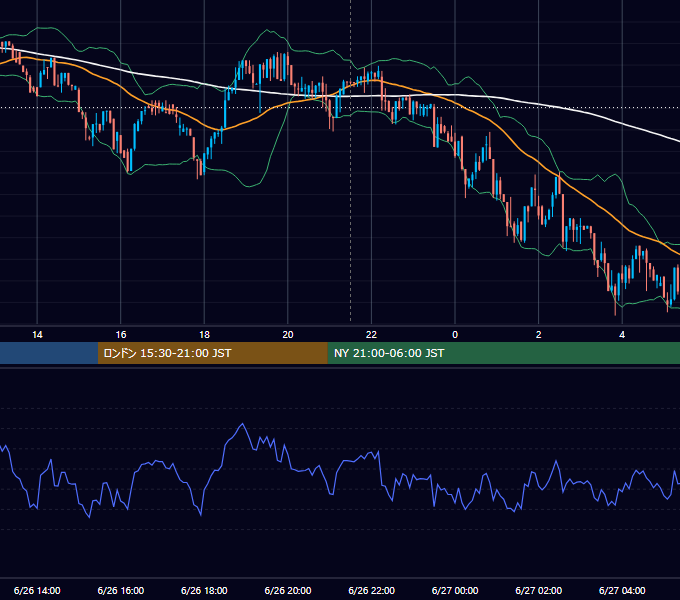Click the 0 midnight label on the chart axis
Screen dimensions: 680x600
pos(455,335)
